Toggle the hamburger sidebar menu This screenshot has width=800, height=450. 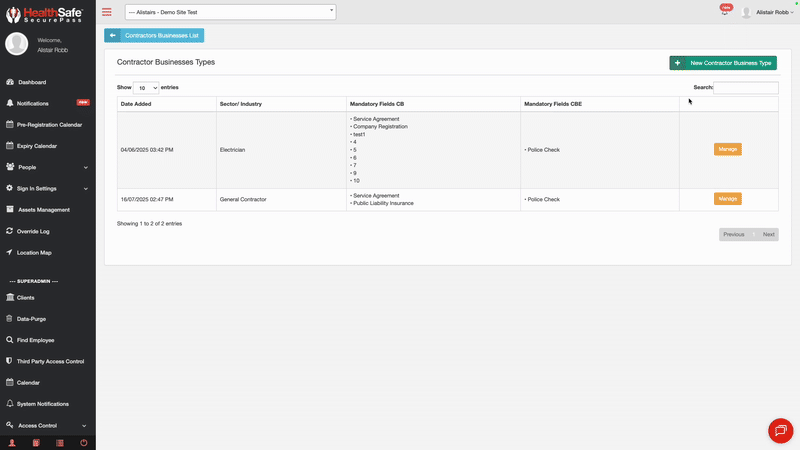(x=107, y=12)
